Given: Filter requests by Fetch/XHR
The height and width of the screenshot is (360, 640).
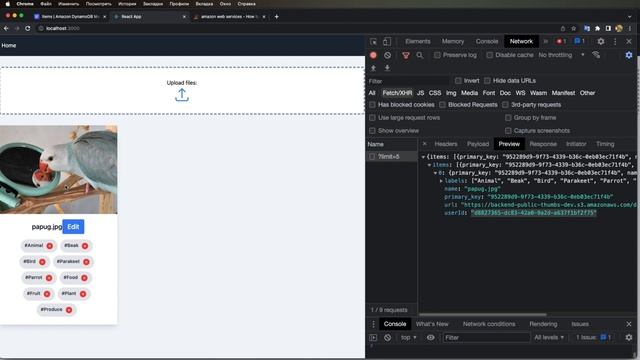Looking at the screenshot, I should (397, 93).
